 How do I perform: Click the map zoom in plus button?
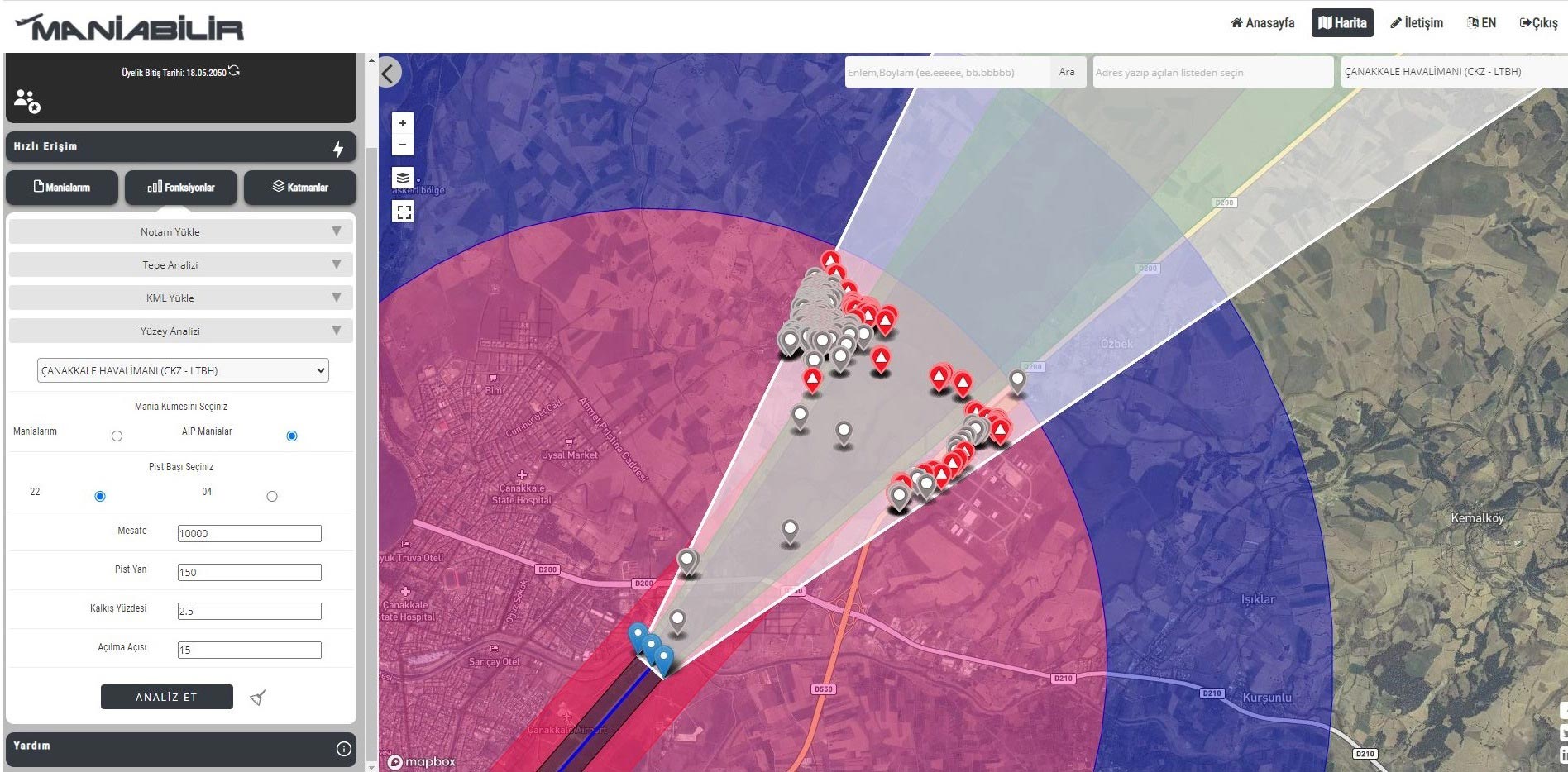pyautogui.click(x=403, y=123)
